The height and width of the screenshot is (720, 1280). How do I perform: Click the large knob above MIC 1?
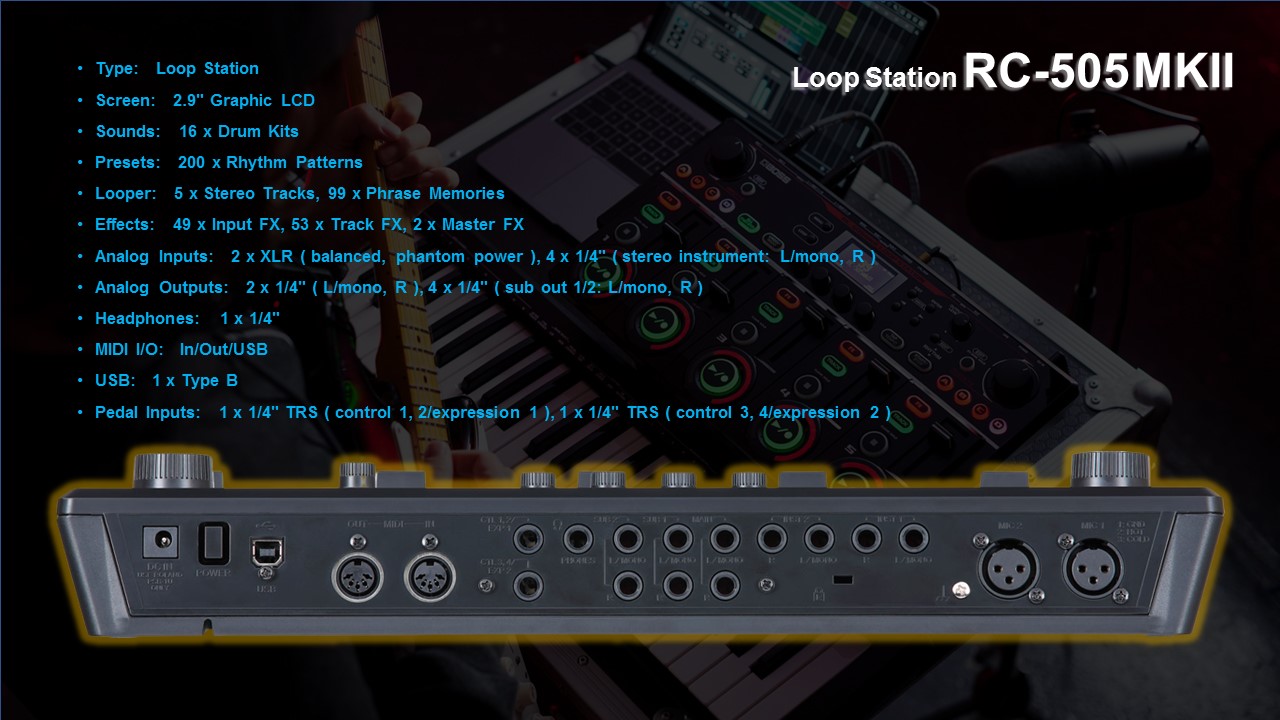coord(1112,470)
